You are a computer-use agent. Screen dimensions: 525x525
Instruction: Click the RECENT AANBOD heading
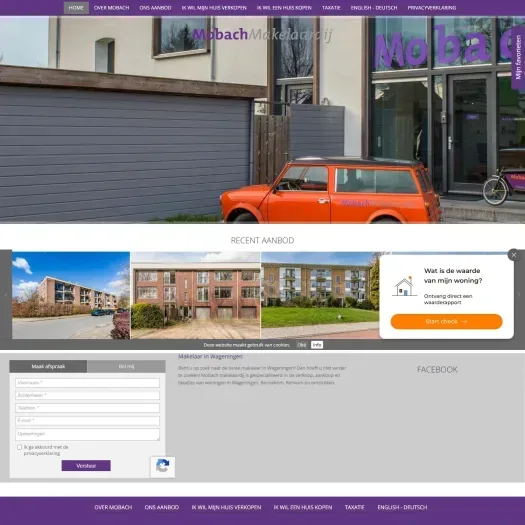coord(262,240)
